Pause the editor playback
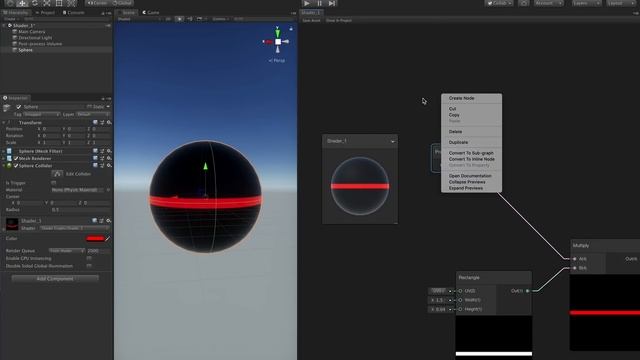The width and height of the screenshot is (640, 360). 320,3
